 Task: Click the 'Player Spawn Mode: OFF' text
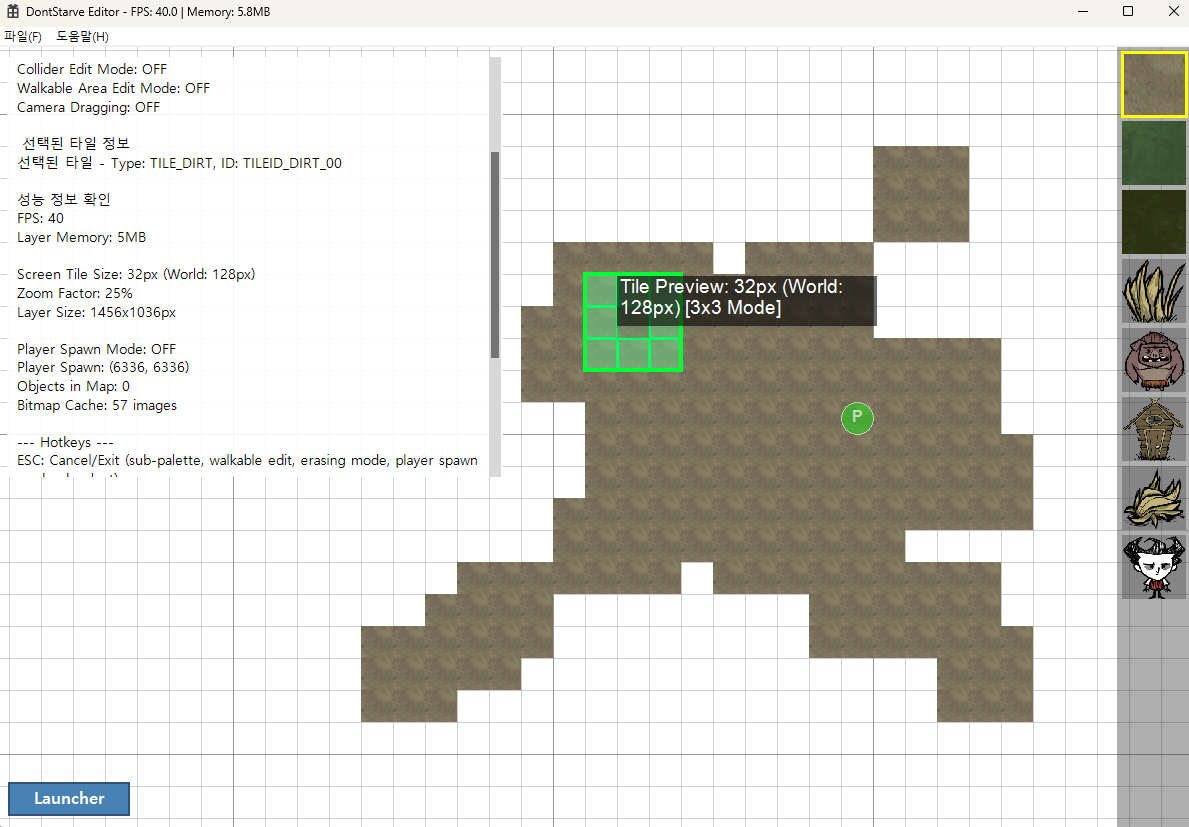(96, 349)
